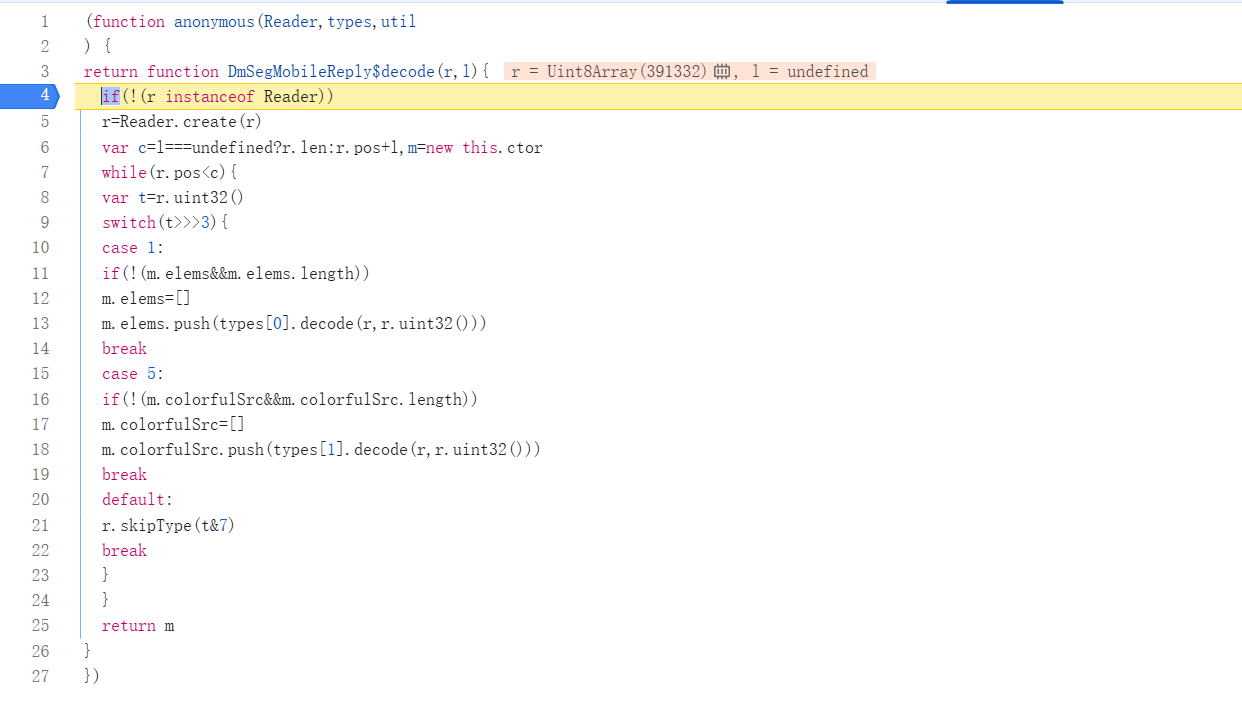
Task: Set breakpoint at line number 13
Action: click(x=40, y=323)
